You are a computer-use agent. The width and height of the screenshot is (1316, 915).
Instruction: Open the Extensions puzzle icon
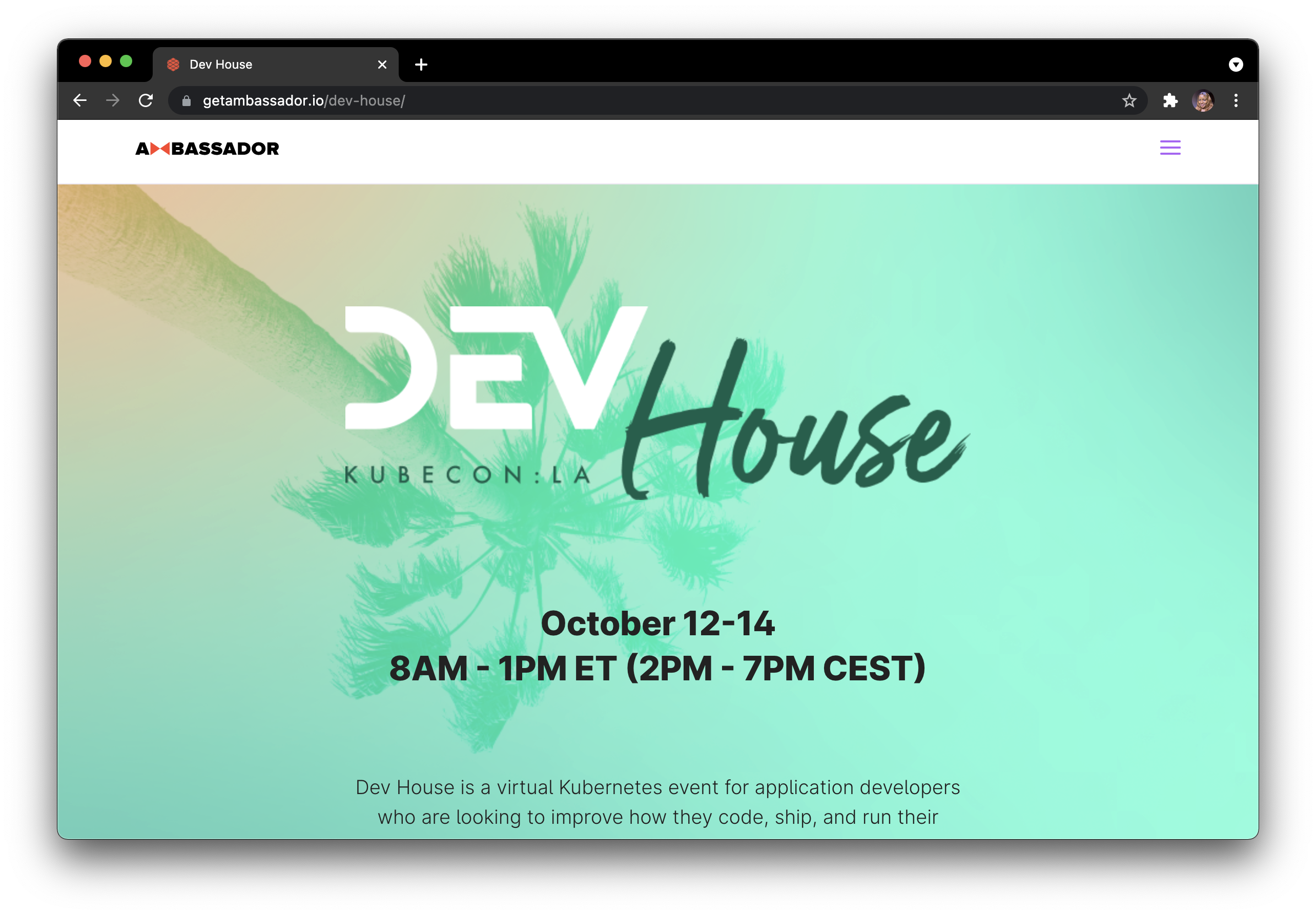(1170, 101)
